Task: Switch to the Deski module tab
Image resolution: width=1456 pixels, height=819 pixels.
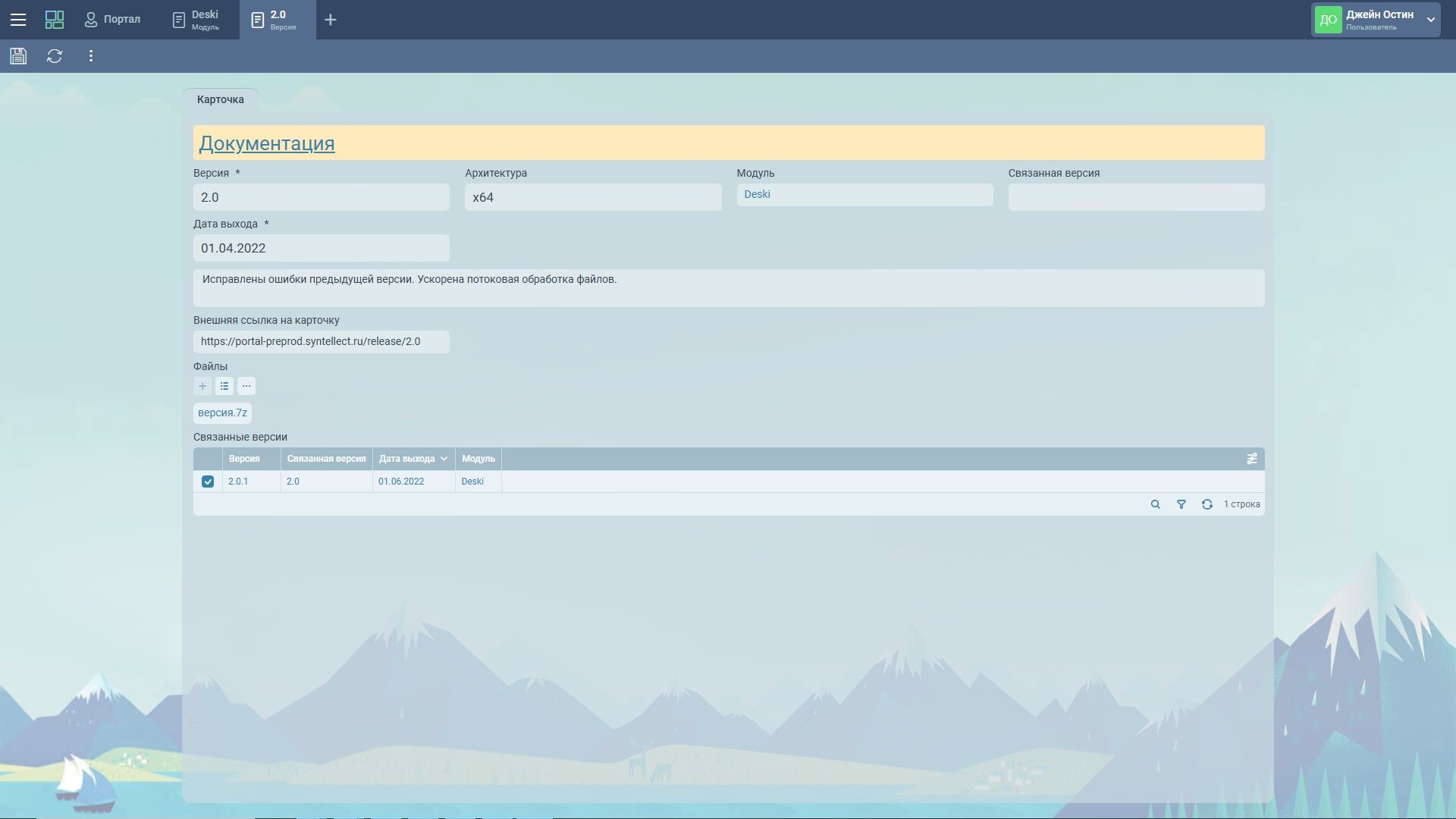Action: pyautogui.click(x=196, y=20)
